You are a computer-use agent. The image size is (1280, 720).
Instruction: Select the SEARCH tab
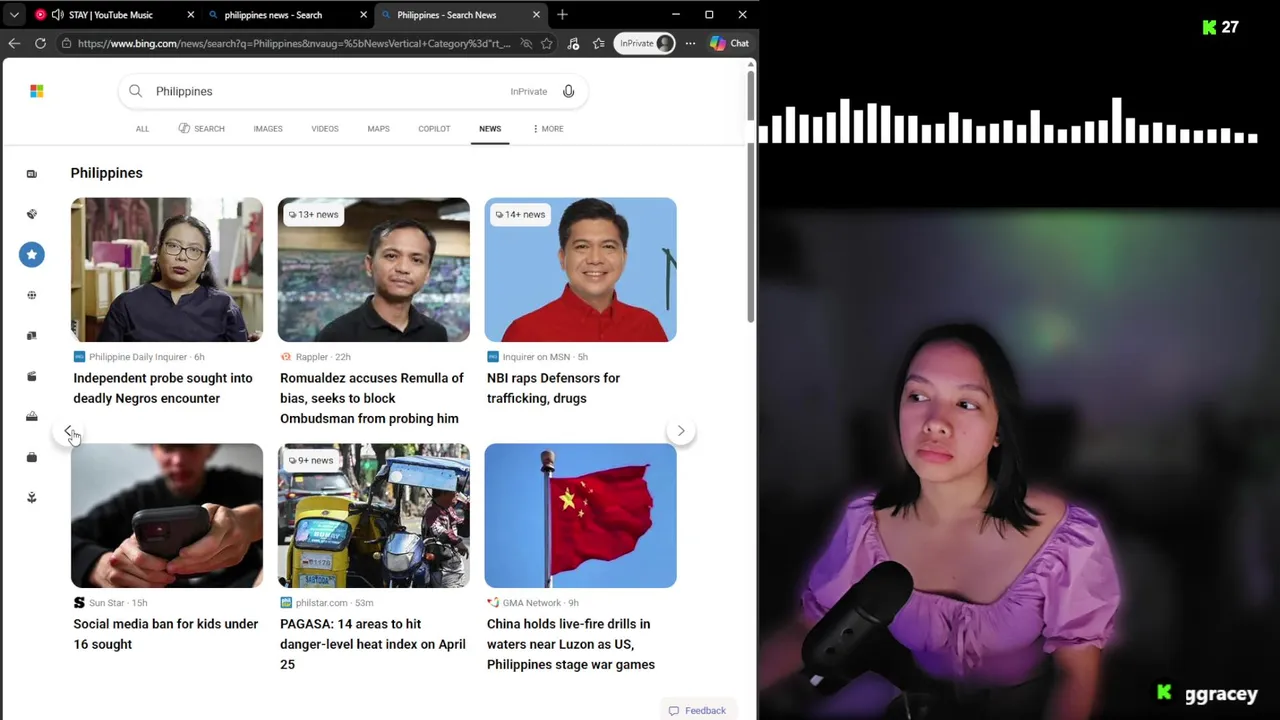pos(201,129)
